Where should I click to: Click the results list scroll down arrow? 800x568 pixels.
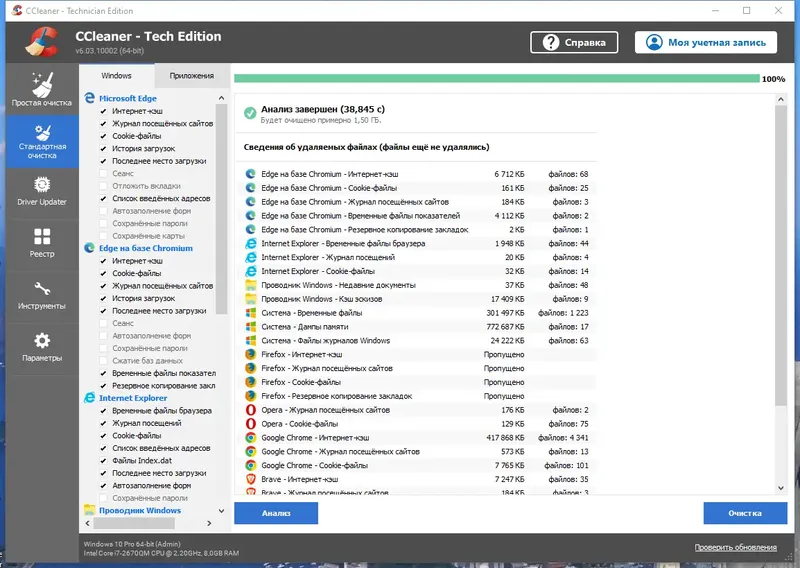[781, 488]
